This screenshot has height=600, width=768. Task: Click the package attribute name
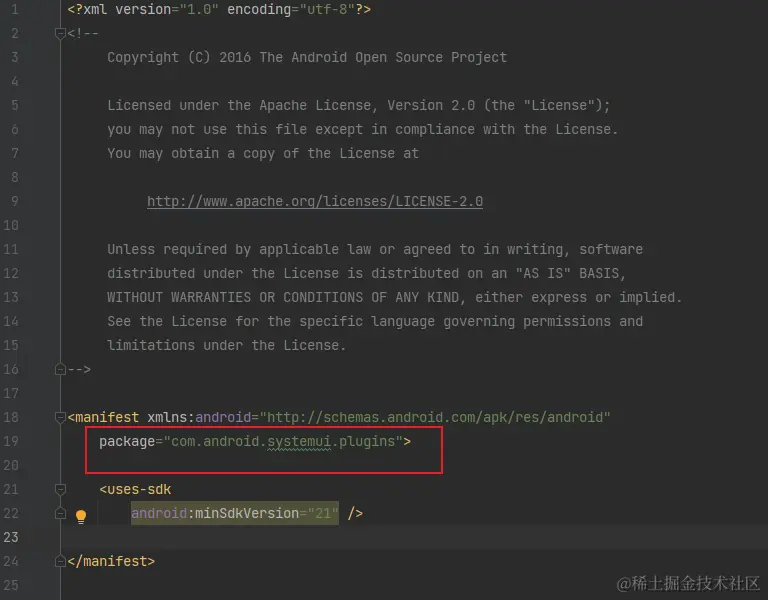click(x=127, y=441)
